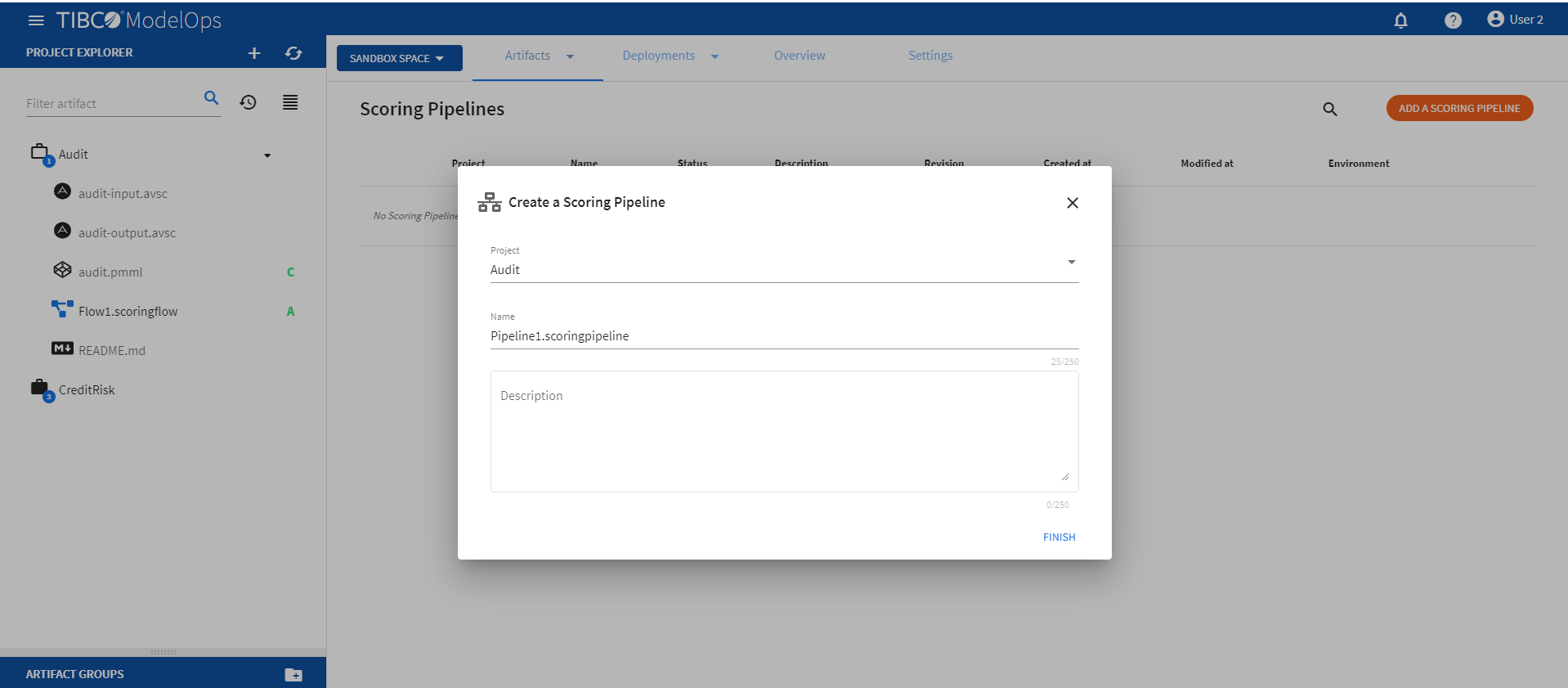Add a new artifact group folder
The width and height of the screenshot is (1568, 688).
[x=293, y=674]
